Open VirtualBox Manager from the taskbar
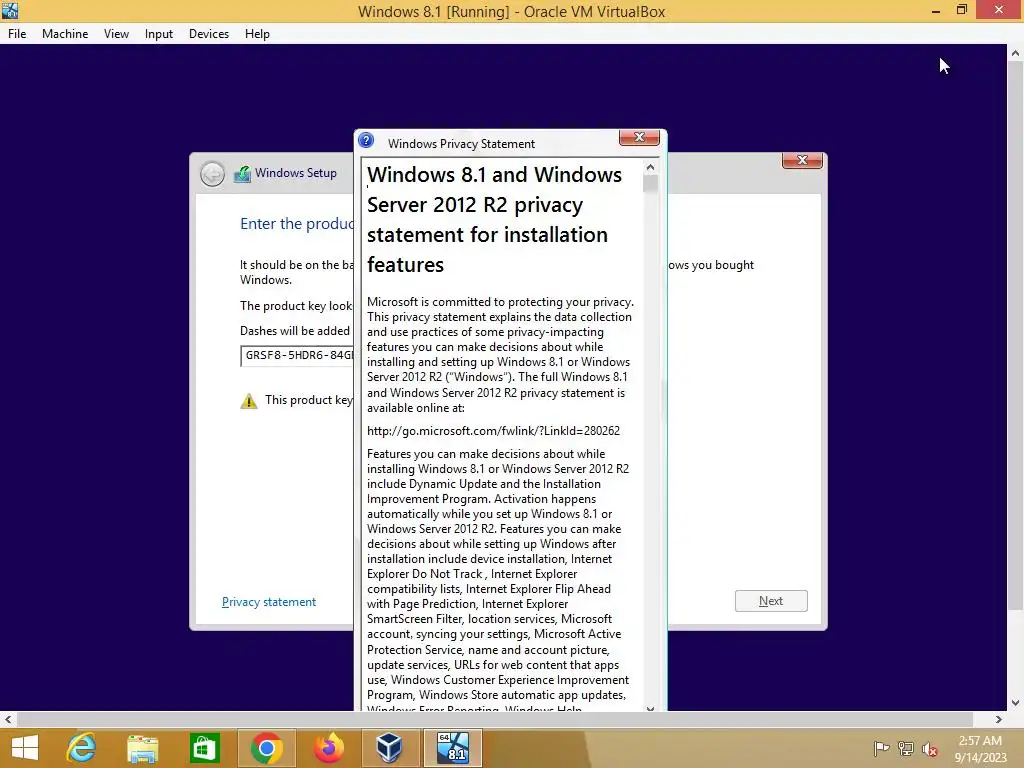This screenshot has height=768, width=1024. (389, 748)
